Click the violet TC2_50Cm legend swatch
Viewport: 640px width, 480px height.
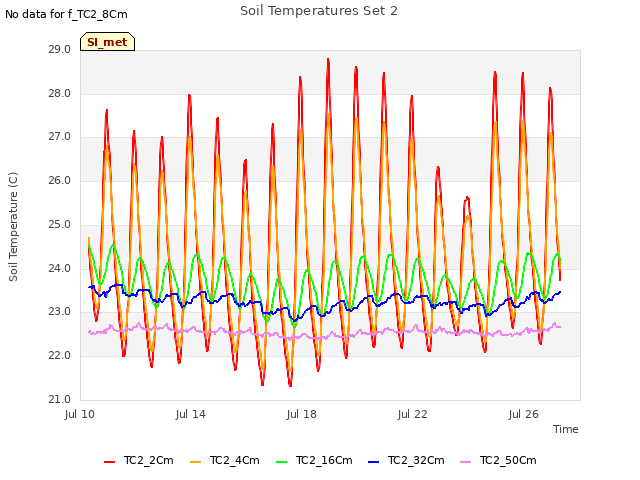click(465, 462)
